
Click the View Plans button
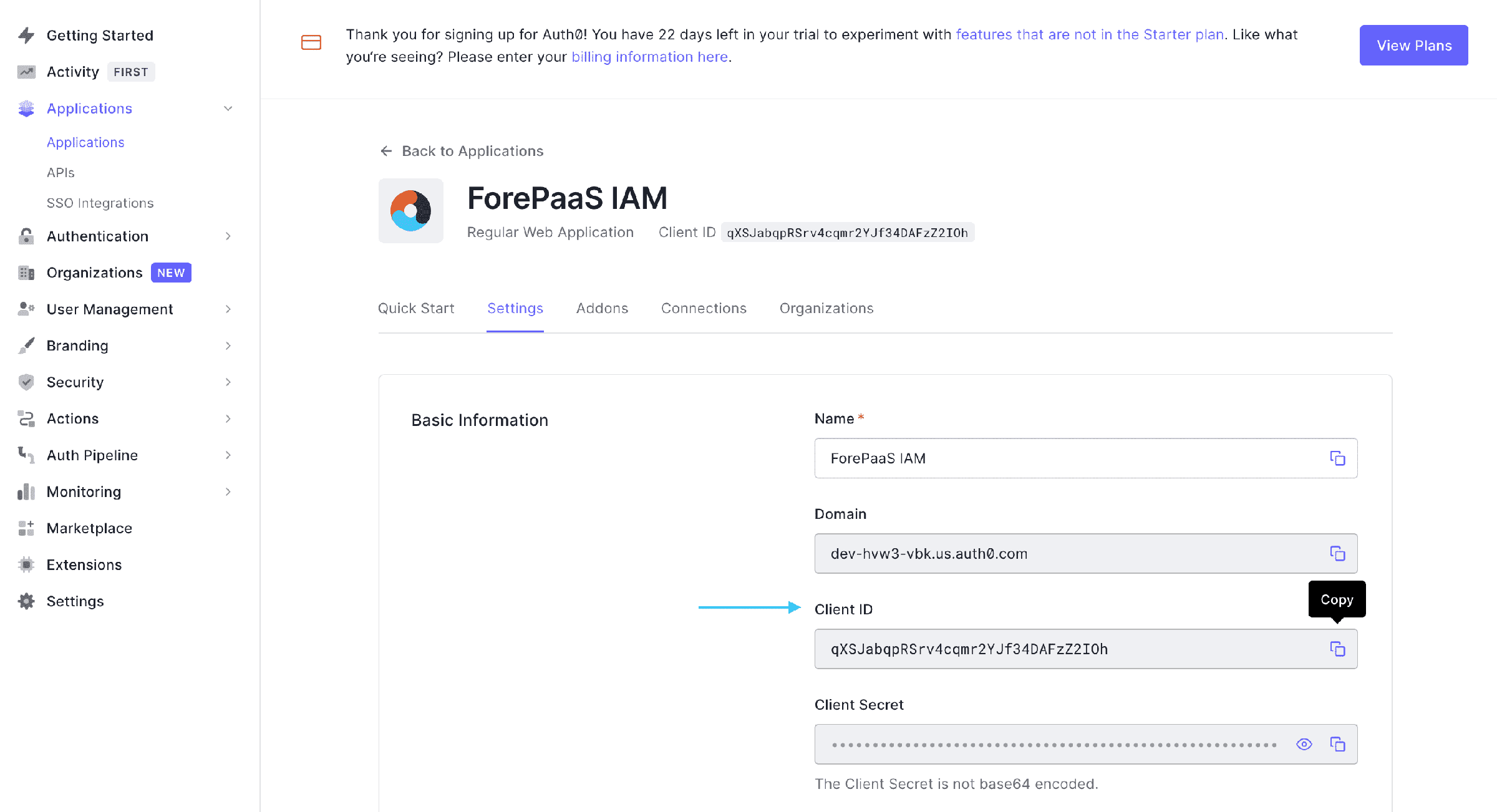click(1414, 46)
